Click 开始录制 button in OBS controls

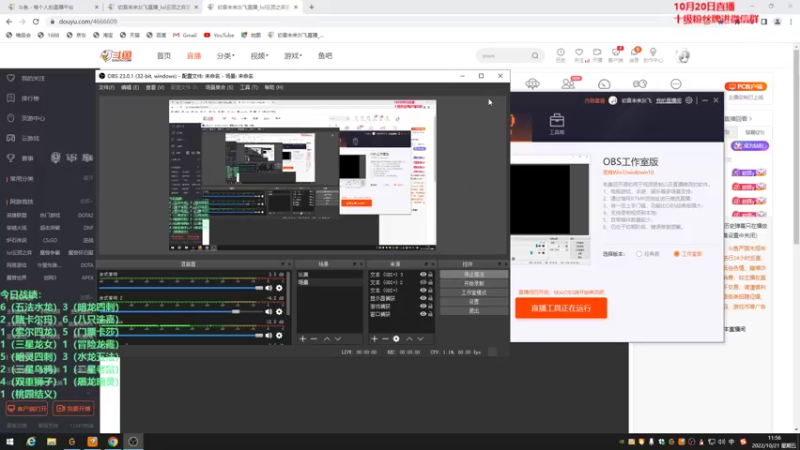click(474, 284)
